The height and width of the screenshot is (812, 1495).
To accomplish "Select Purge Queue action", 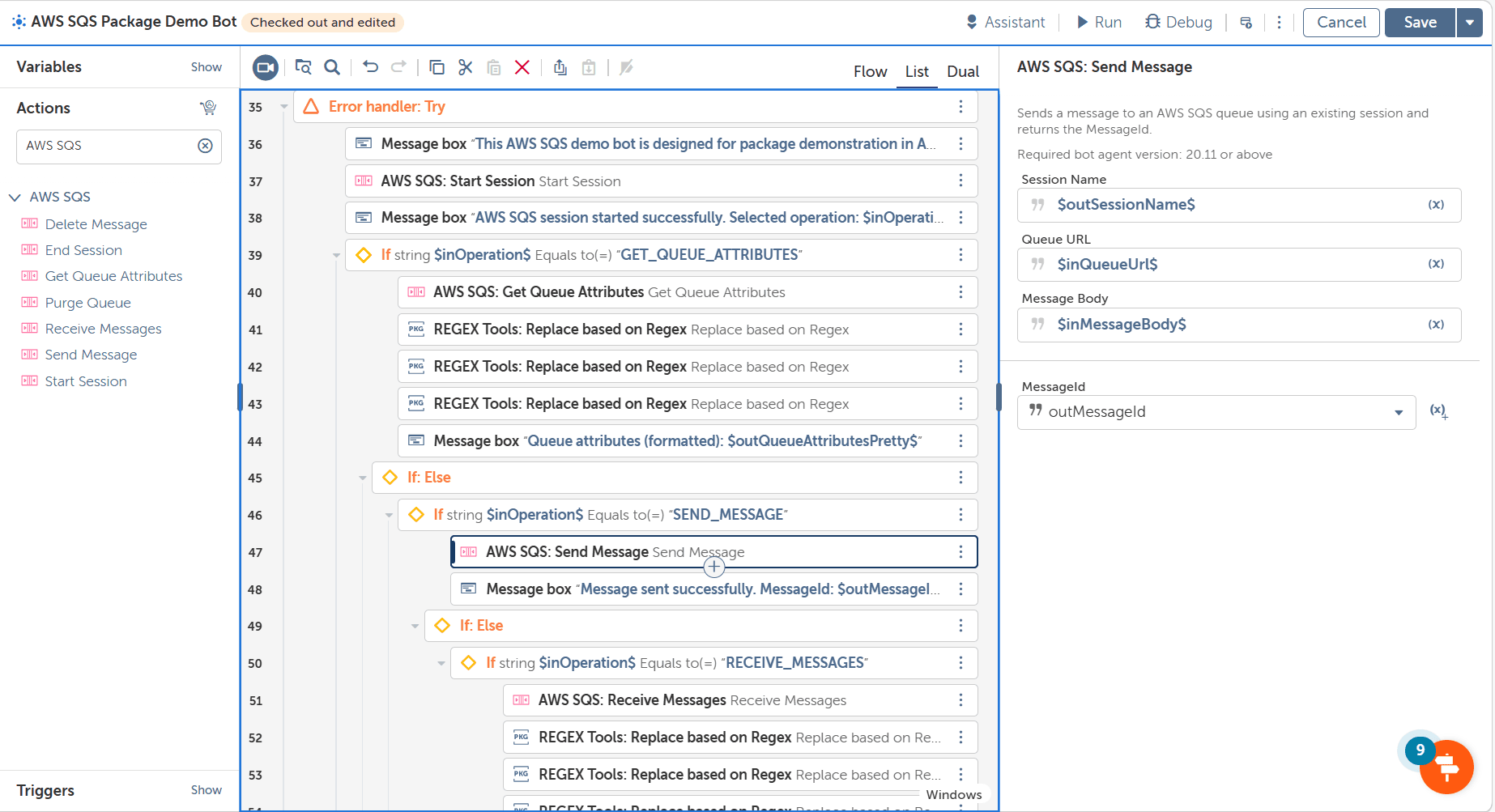I will point(87,303).
